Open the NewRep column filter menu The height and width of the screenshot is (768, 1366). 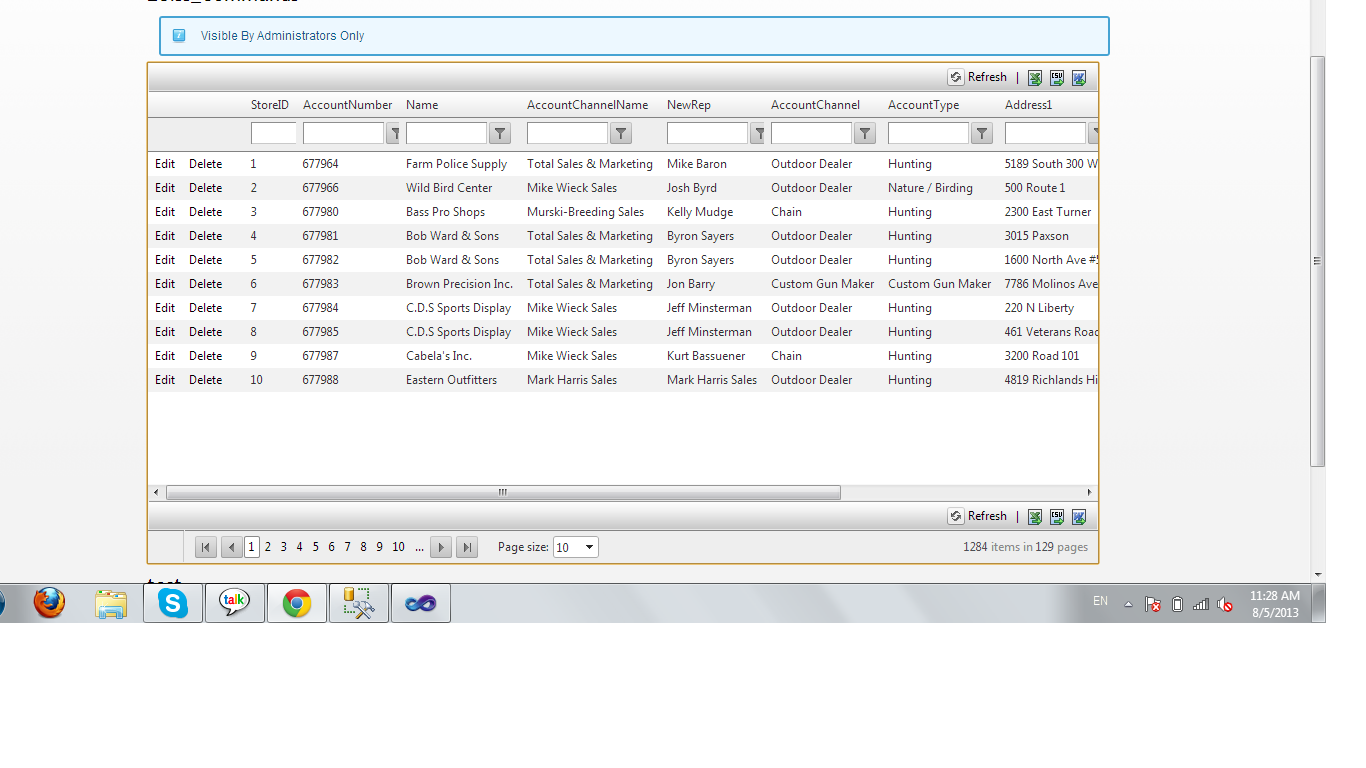(x=758, y=134)
